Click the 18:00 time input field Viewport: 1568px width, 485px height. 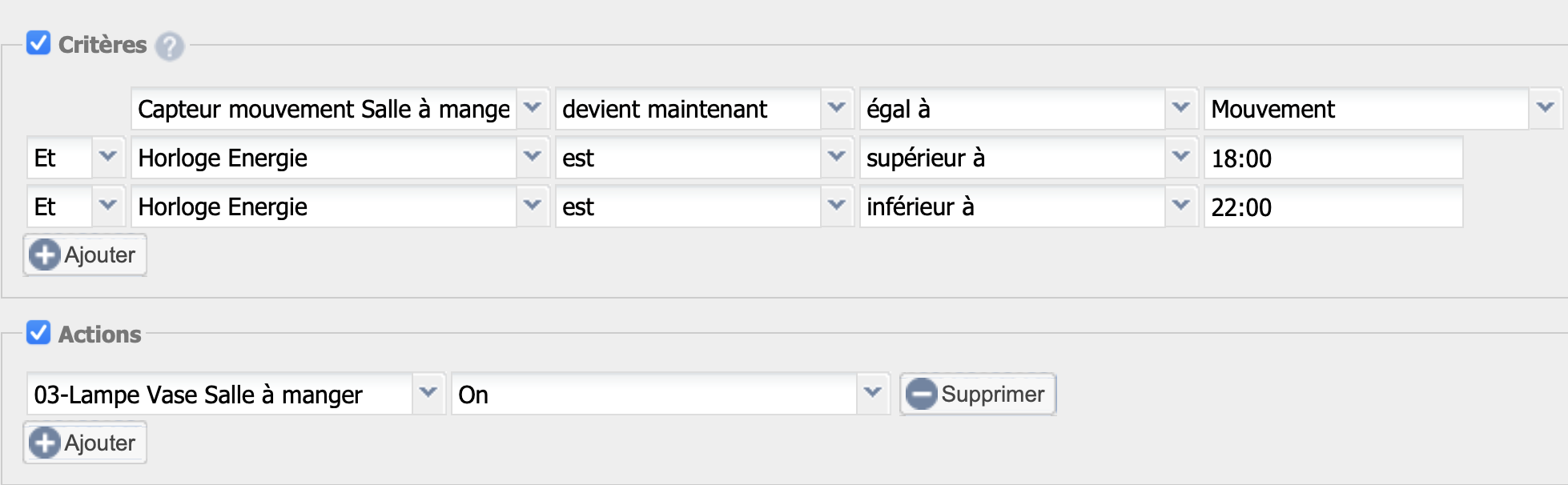[x=1333, y=158]
